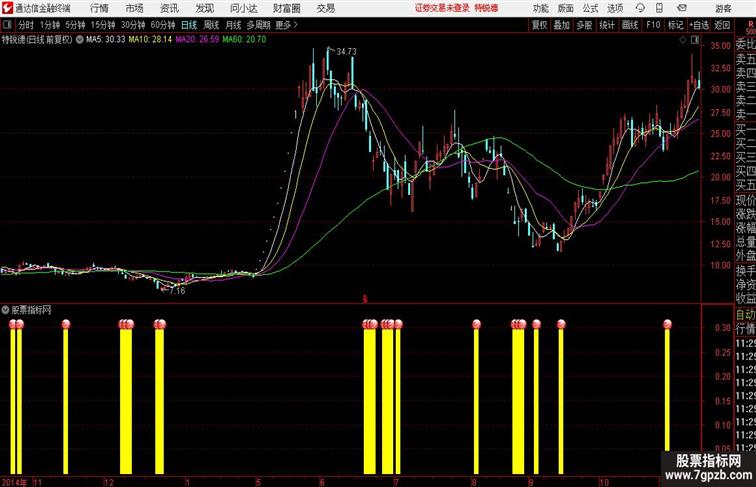Click the 34.73 high price label
Image resolution: width=756 pixels, height=487 pixels.
tap(346, 52)
